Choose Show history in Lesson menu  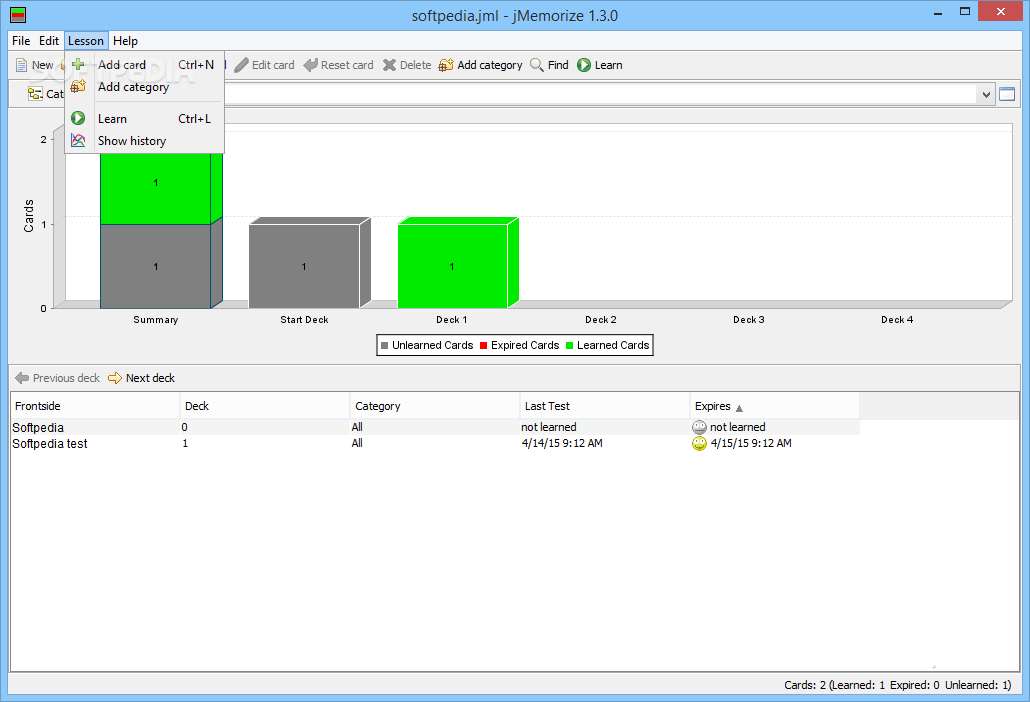[x=145, y=141]
